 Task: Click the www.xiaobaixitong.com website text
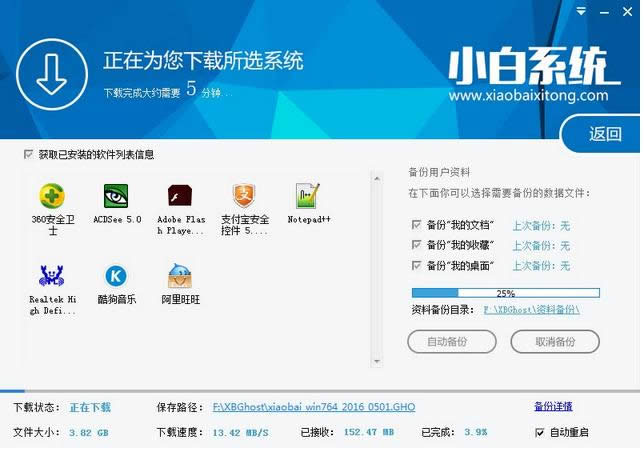point(528,96)
